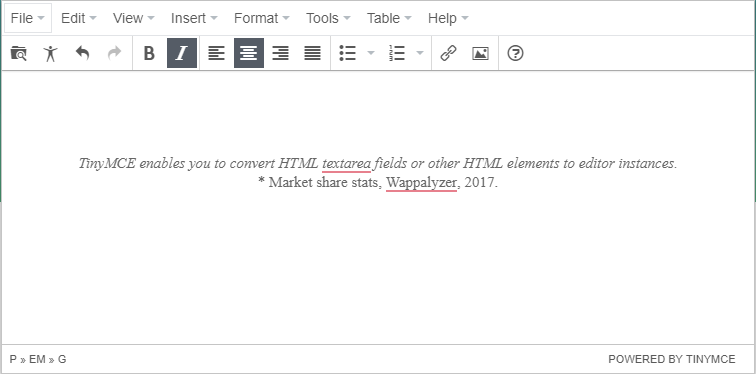Screen dimensions: 756x374
Task: Undo the last edit
Action: pyautogui.click(x=82, y=53)
